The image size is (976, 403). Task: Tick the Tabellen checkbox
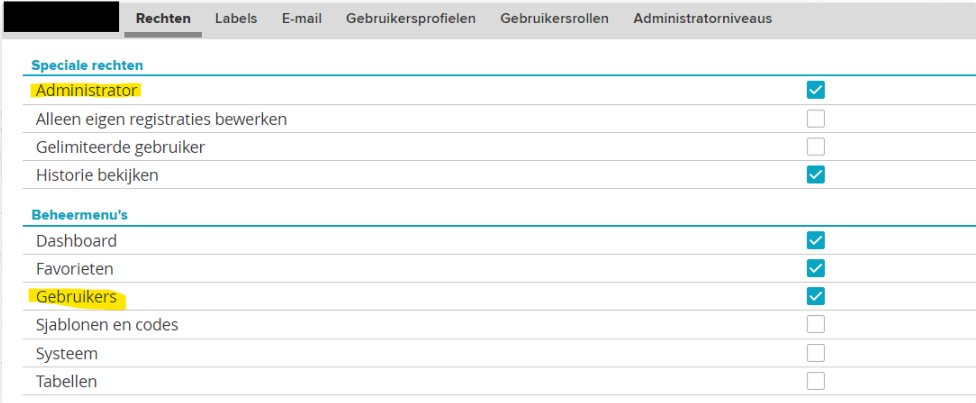pos(816,381)
